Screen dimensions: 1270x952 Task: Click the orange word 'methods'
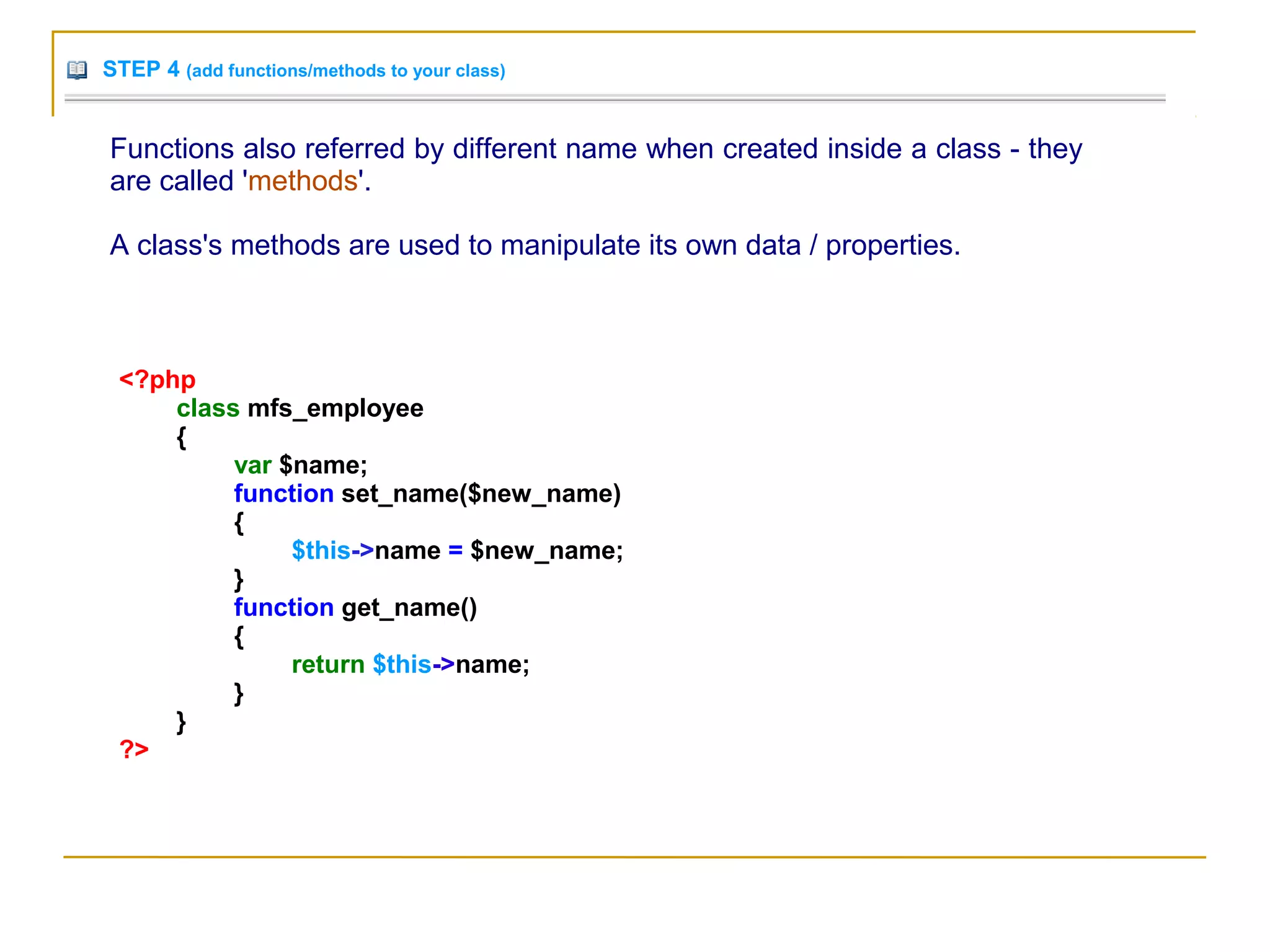pos(303,181)
